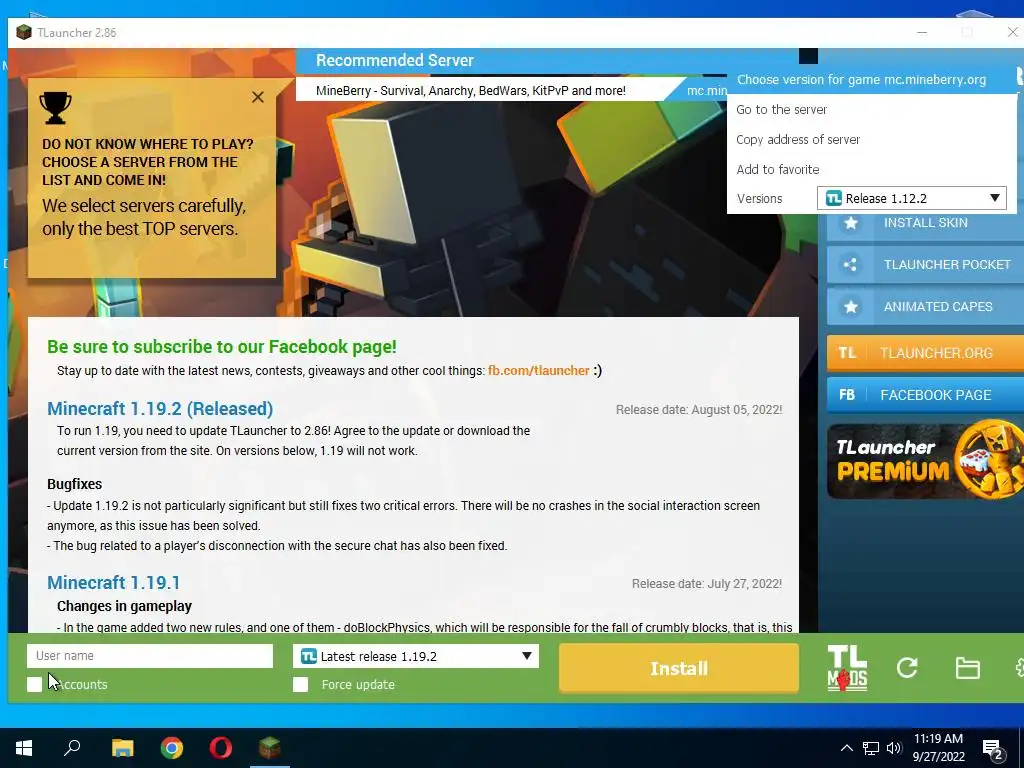Open the TLAUNCHER.ORG button

tap(925, 353)
